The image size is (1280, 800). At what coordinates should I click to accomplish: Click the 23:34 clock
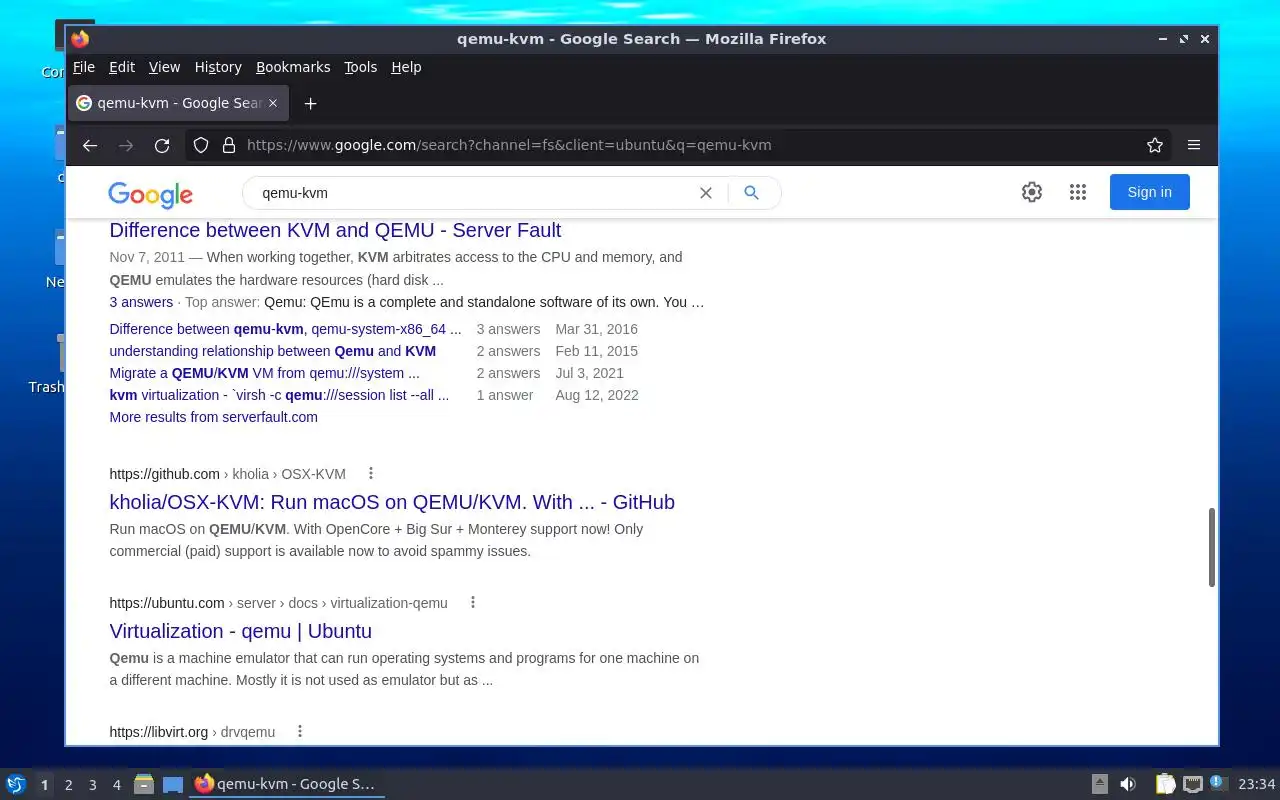pyautogui.click(x=1257, y=784)
